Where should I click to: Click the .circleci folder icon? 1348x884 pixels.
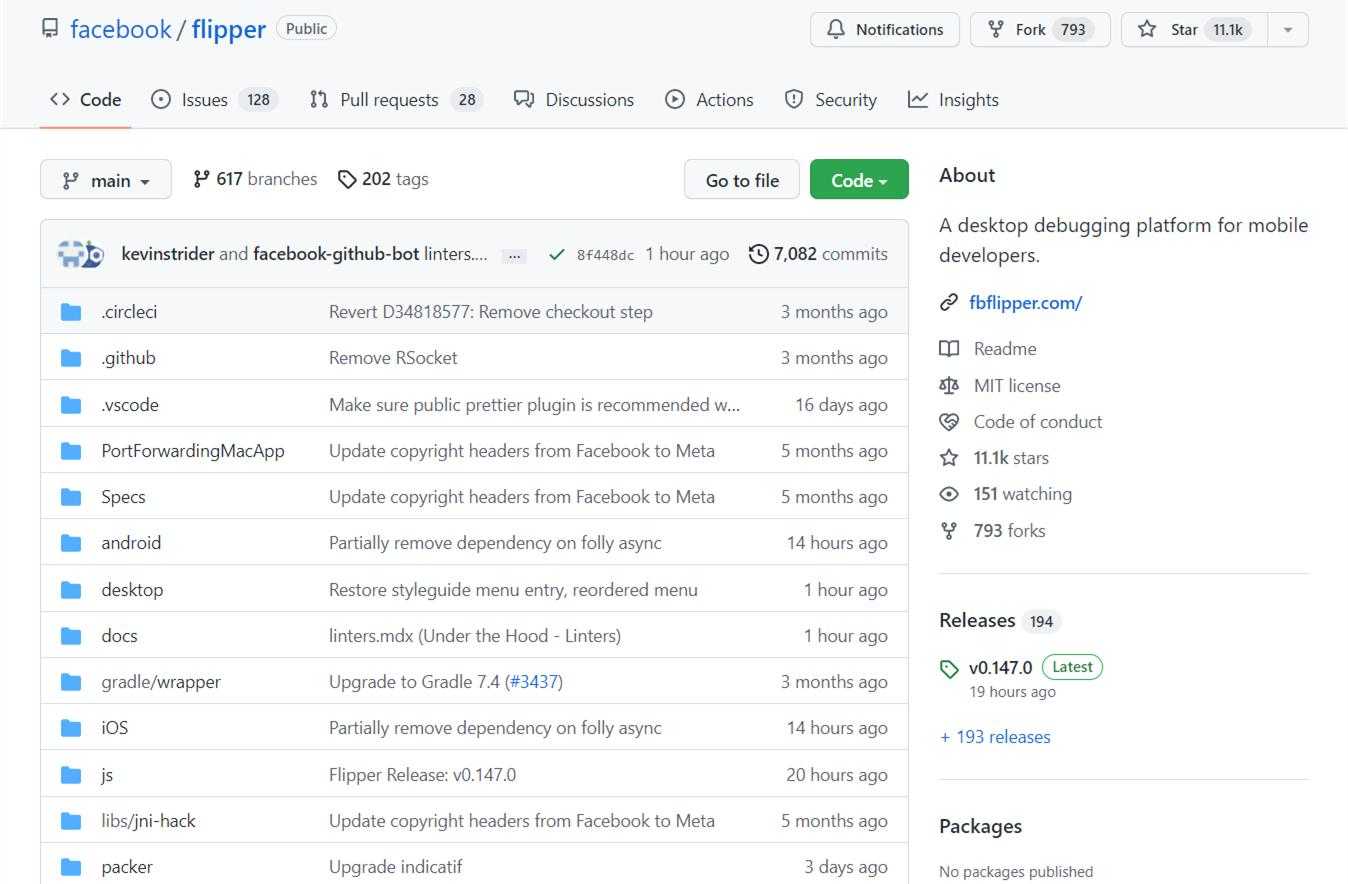click(71, 312)
